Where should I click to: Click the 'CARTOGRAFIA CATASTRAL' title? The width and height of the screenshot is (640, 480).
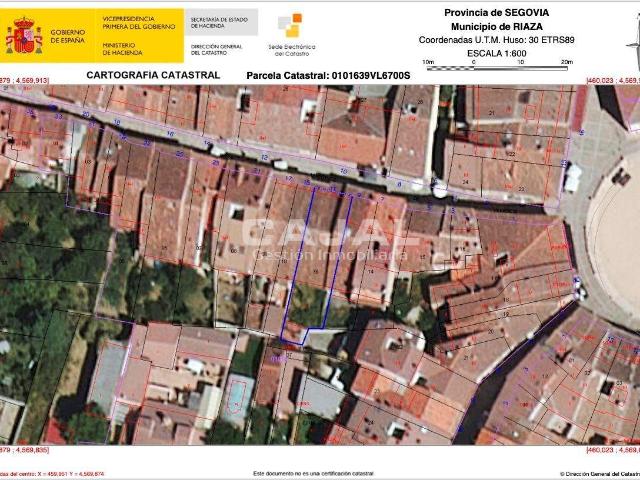(153, 75)
